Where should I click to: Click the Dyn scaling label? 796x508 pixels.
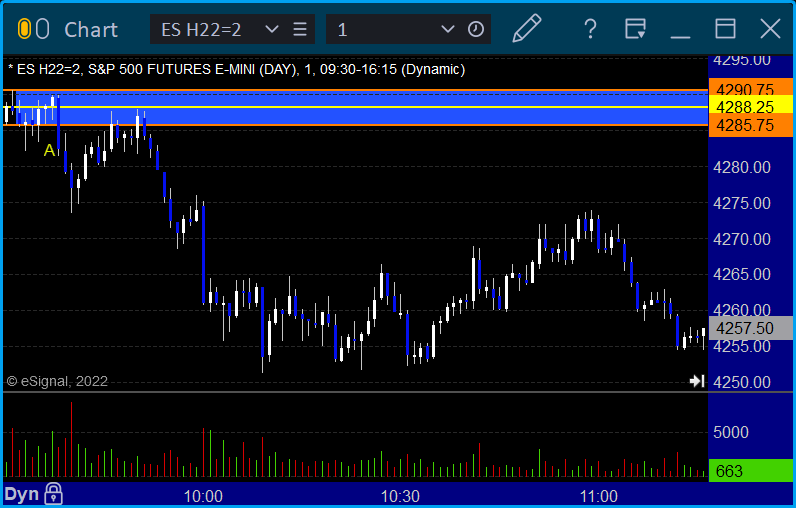tap(22, 494)
